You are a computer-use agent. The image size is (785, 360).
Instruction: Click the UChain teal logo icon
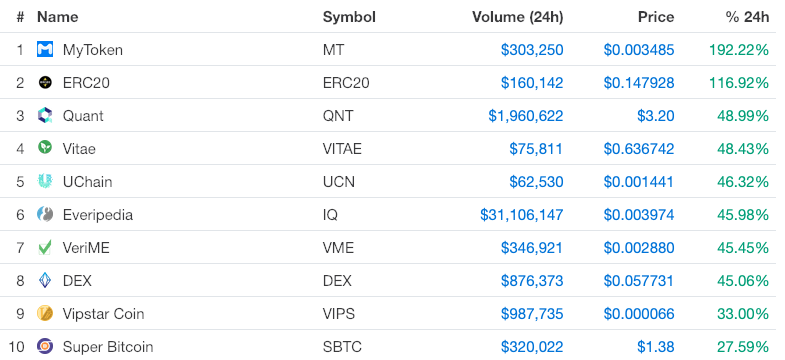45,181
